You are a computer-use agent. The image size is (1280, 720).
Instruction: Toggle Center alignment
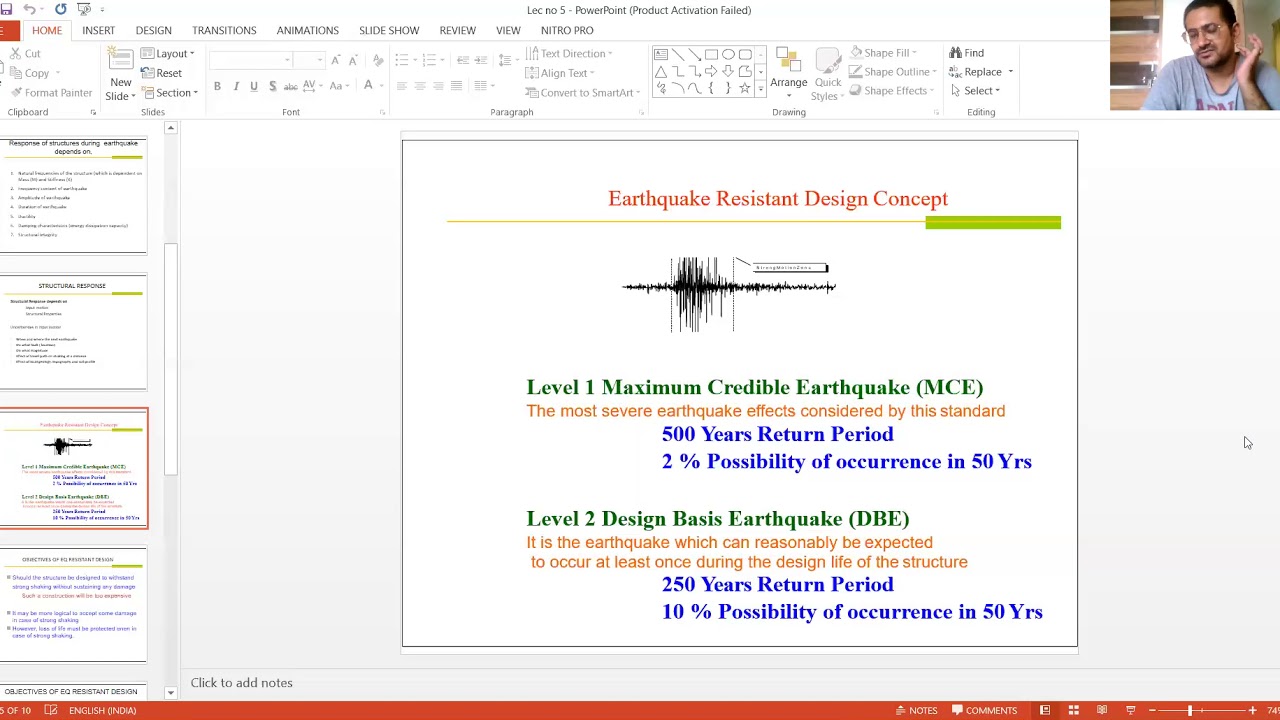(x=420, y=86)
